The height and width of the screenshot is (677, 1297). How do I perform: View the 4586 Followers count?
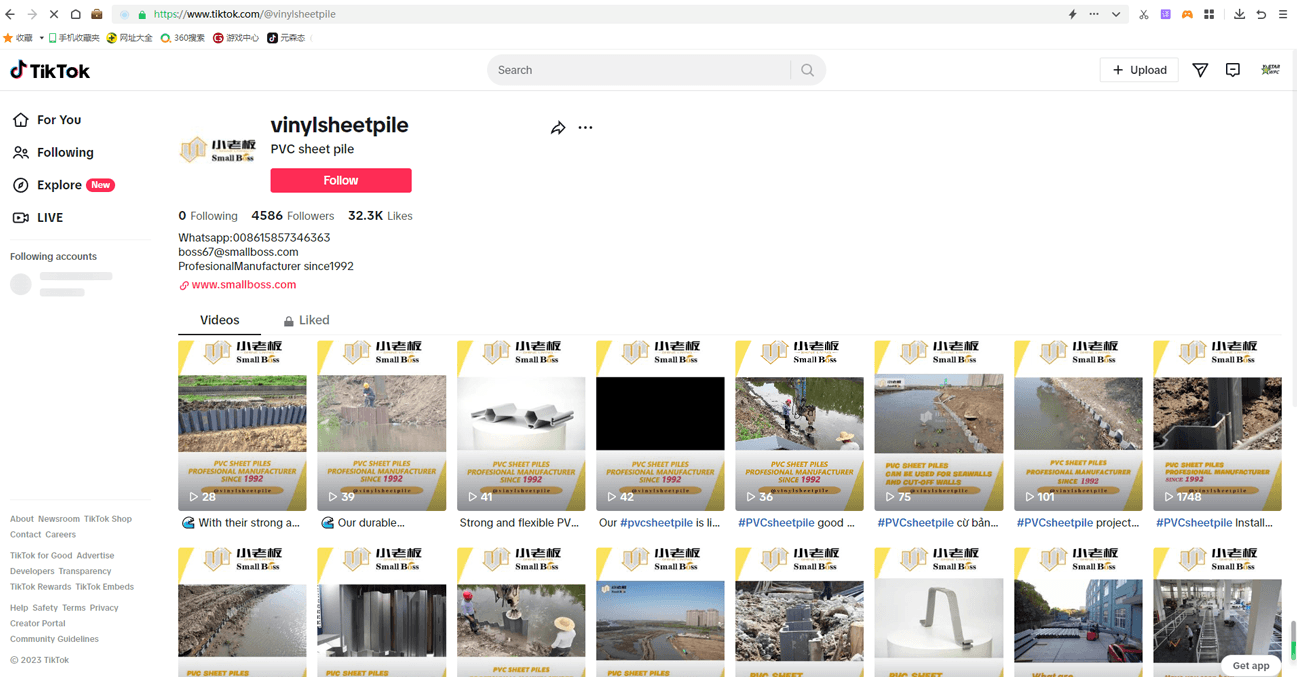pyautogui.click(x=293, y=216)
